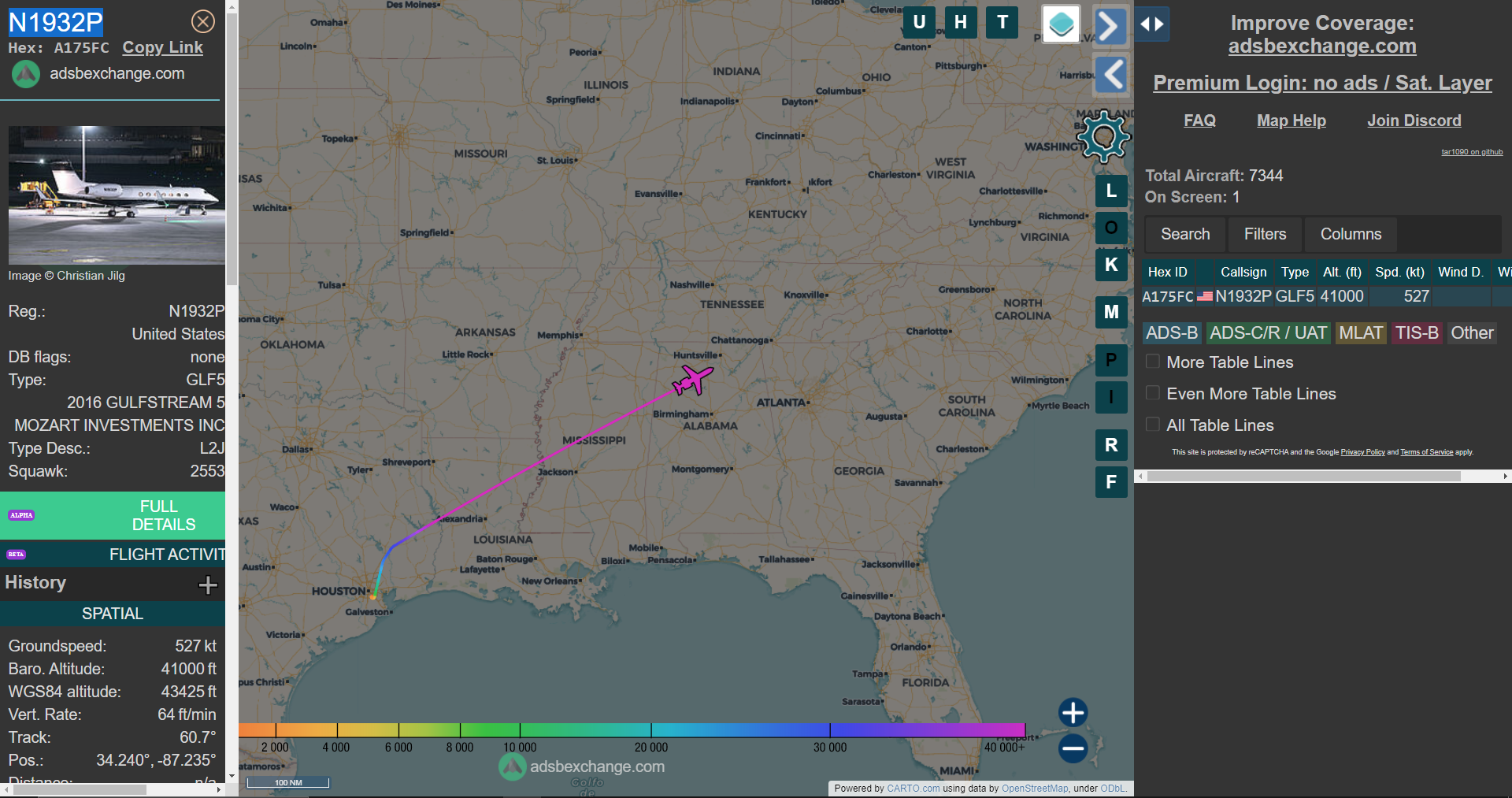Open the Map Help link
Screen dimensions: 1512x798
(x=1291, y=121)
